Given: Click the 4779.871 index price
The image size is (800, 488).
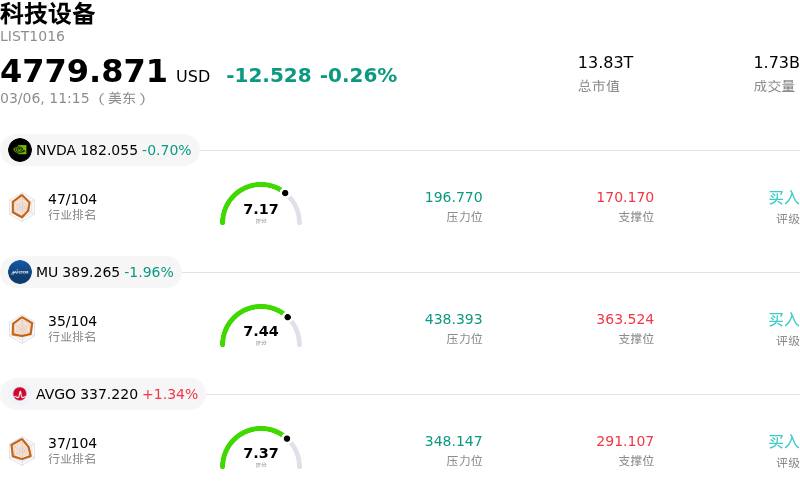Looking at the screenshot, I should tap(84, 72).
